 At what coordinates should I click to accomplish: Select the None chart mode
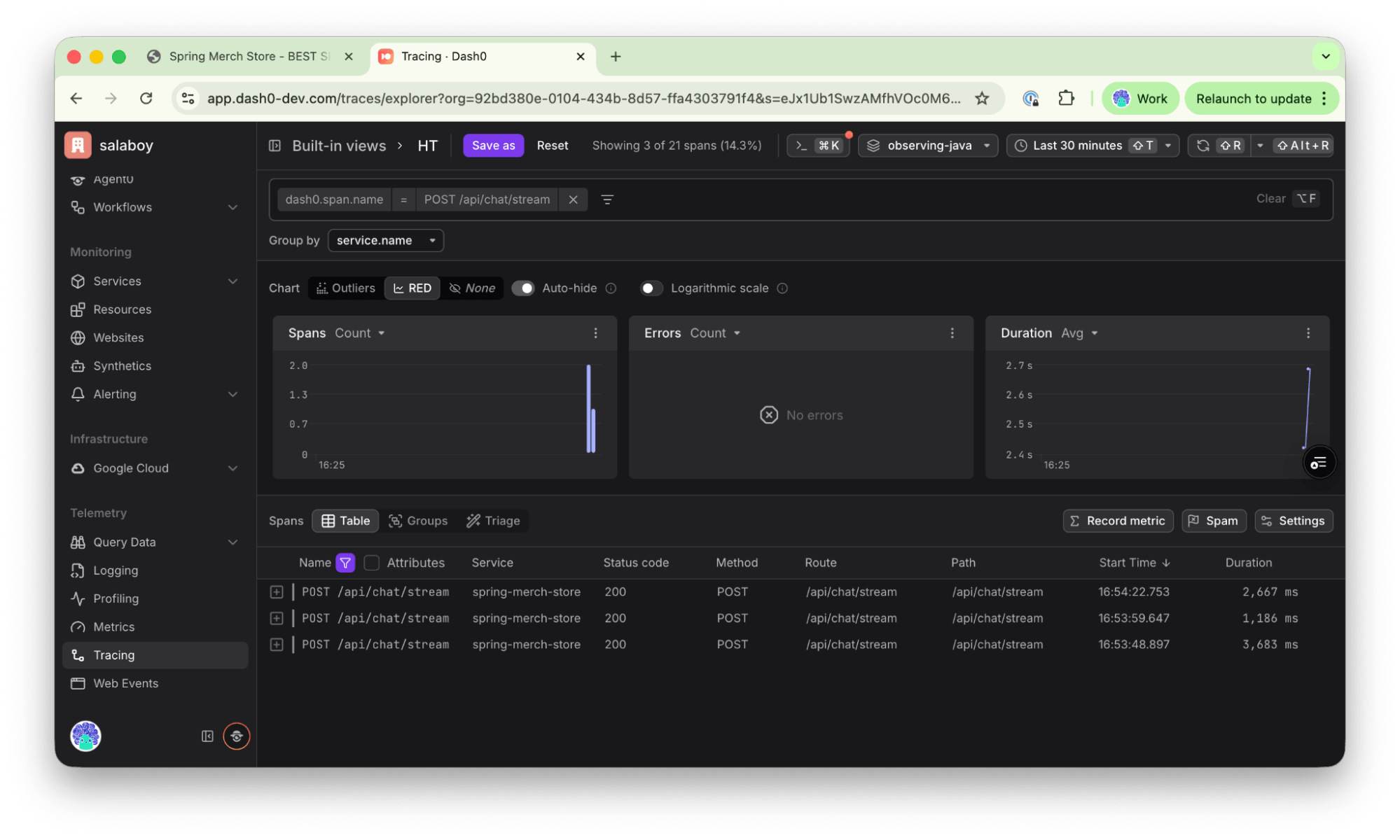tap(472, 288)
